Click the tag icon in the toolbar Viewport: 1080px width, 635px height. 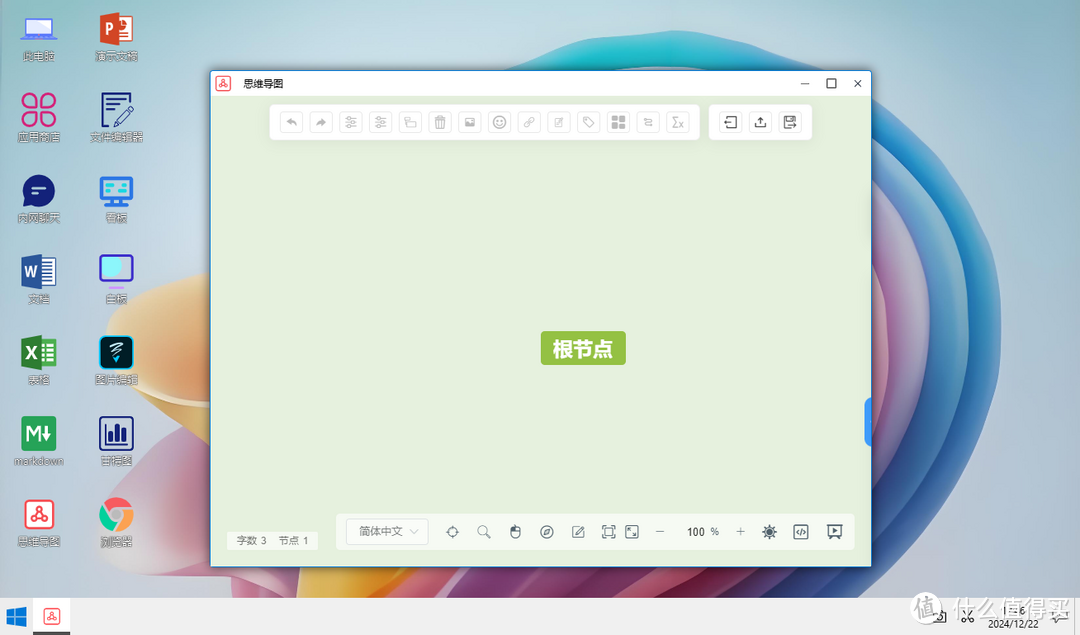(588, 122)
